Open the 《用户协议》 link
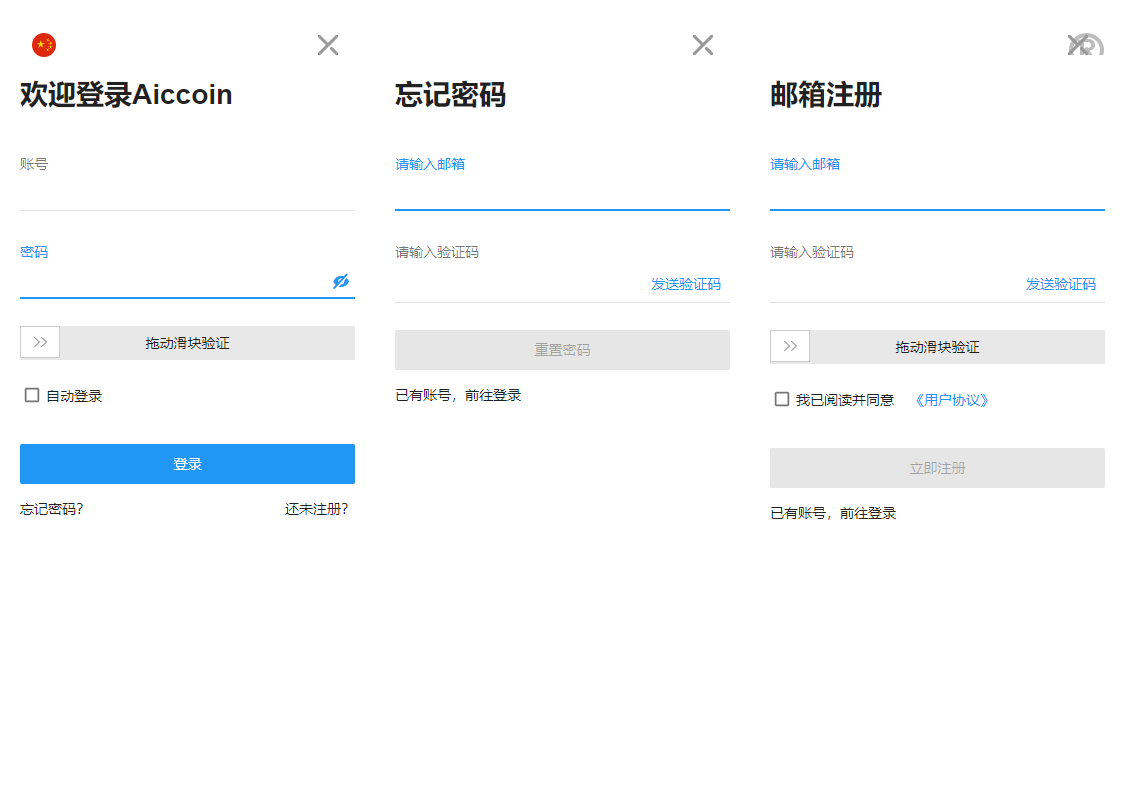Image resolution: width=1125 pixels, height=812 pixels. tap(952, 400)
